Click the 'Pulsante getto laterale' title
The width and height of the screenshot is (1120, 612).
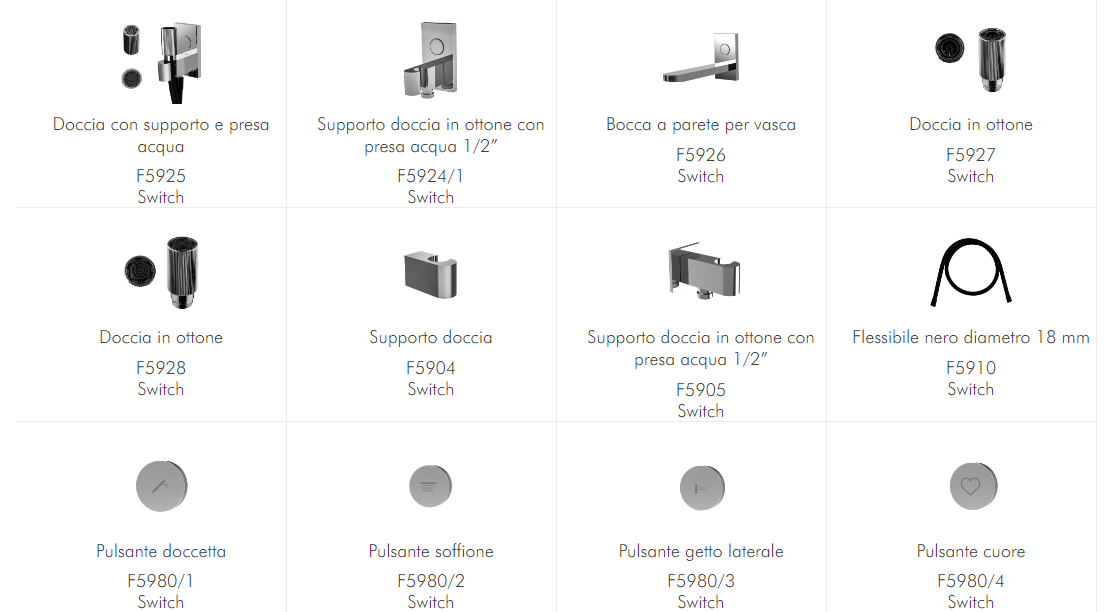[701, 551]
